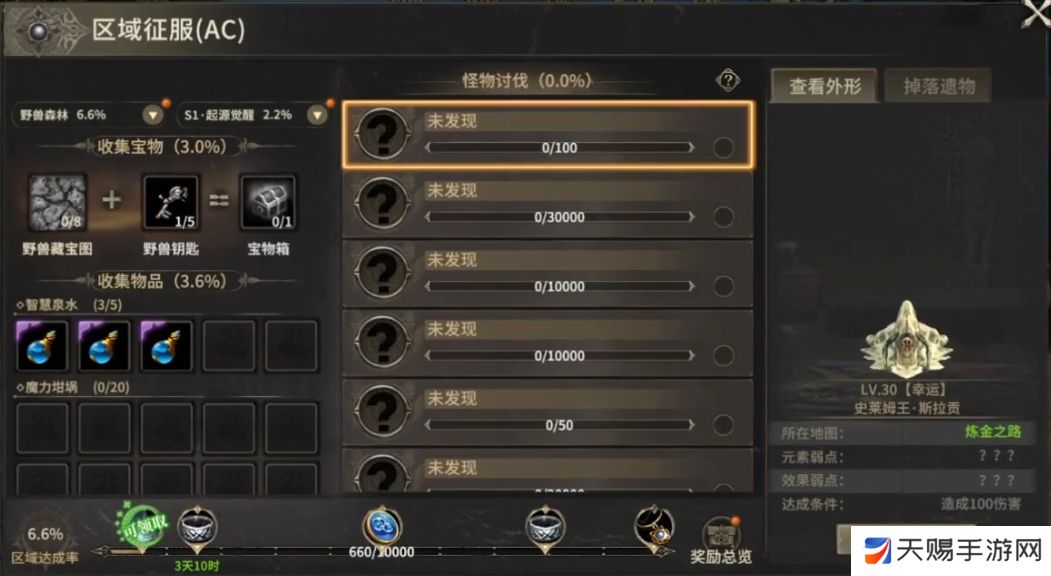The height and width of the screenshot is (576, 1051).
Task: Select the 野兽钥匙 key icon
Action: tap(171, 203)
